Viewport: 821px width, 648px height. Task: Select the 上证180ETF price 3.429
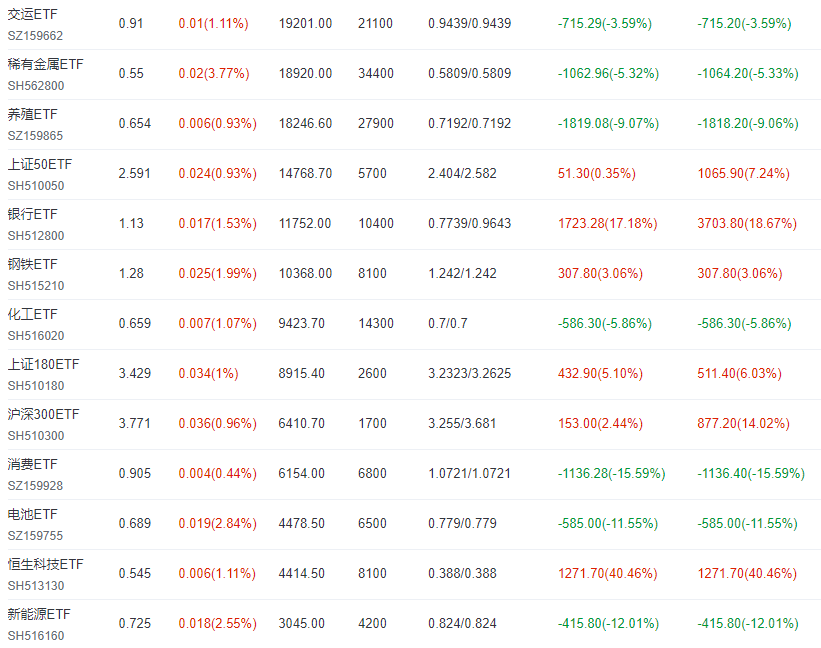point(135,373)
